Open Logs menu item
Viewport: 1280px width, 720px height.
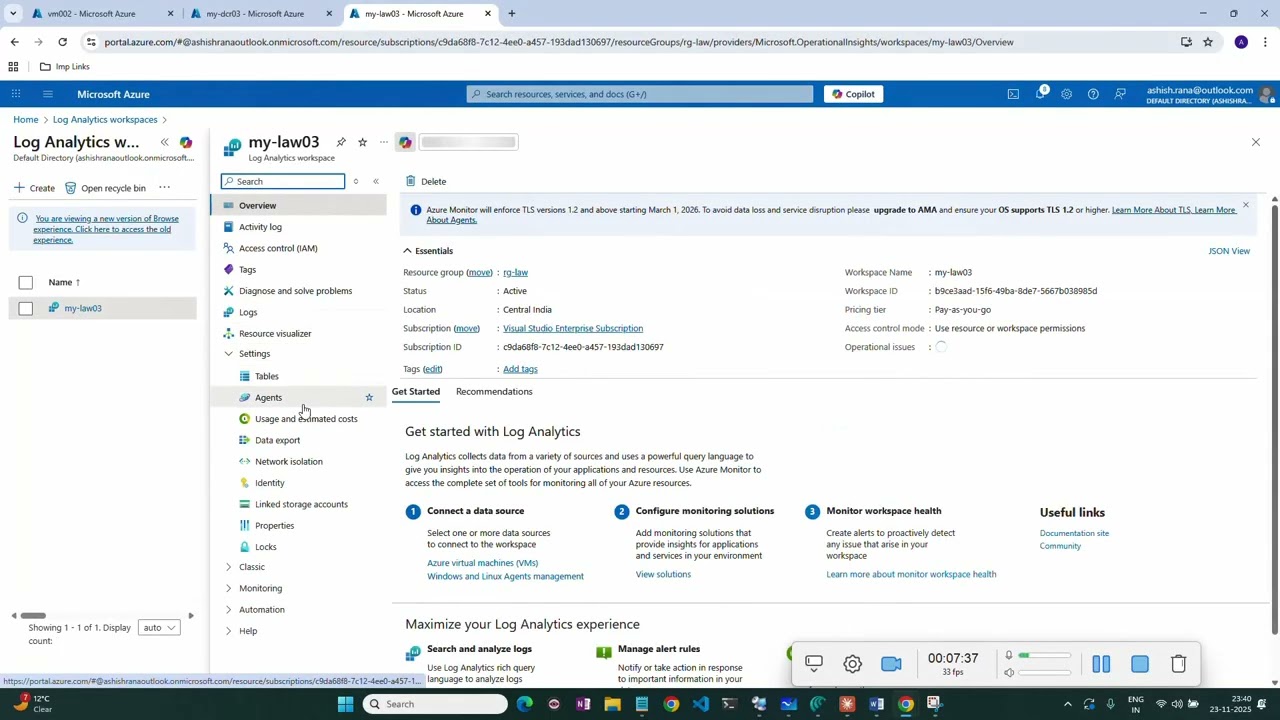tap(248, 312)
